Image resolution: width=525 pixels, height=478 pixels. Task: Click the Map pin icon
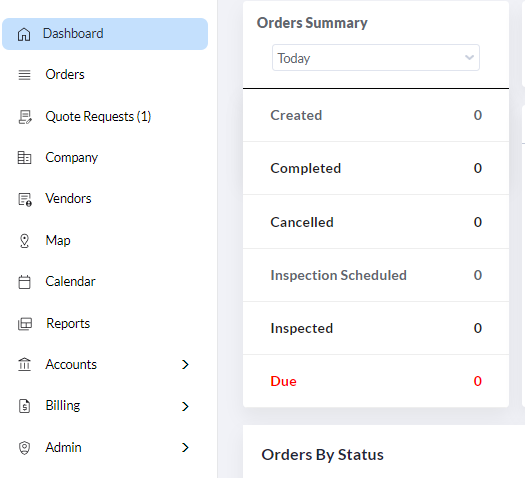coord(24,241)
